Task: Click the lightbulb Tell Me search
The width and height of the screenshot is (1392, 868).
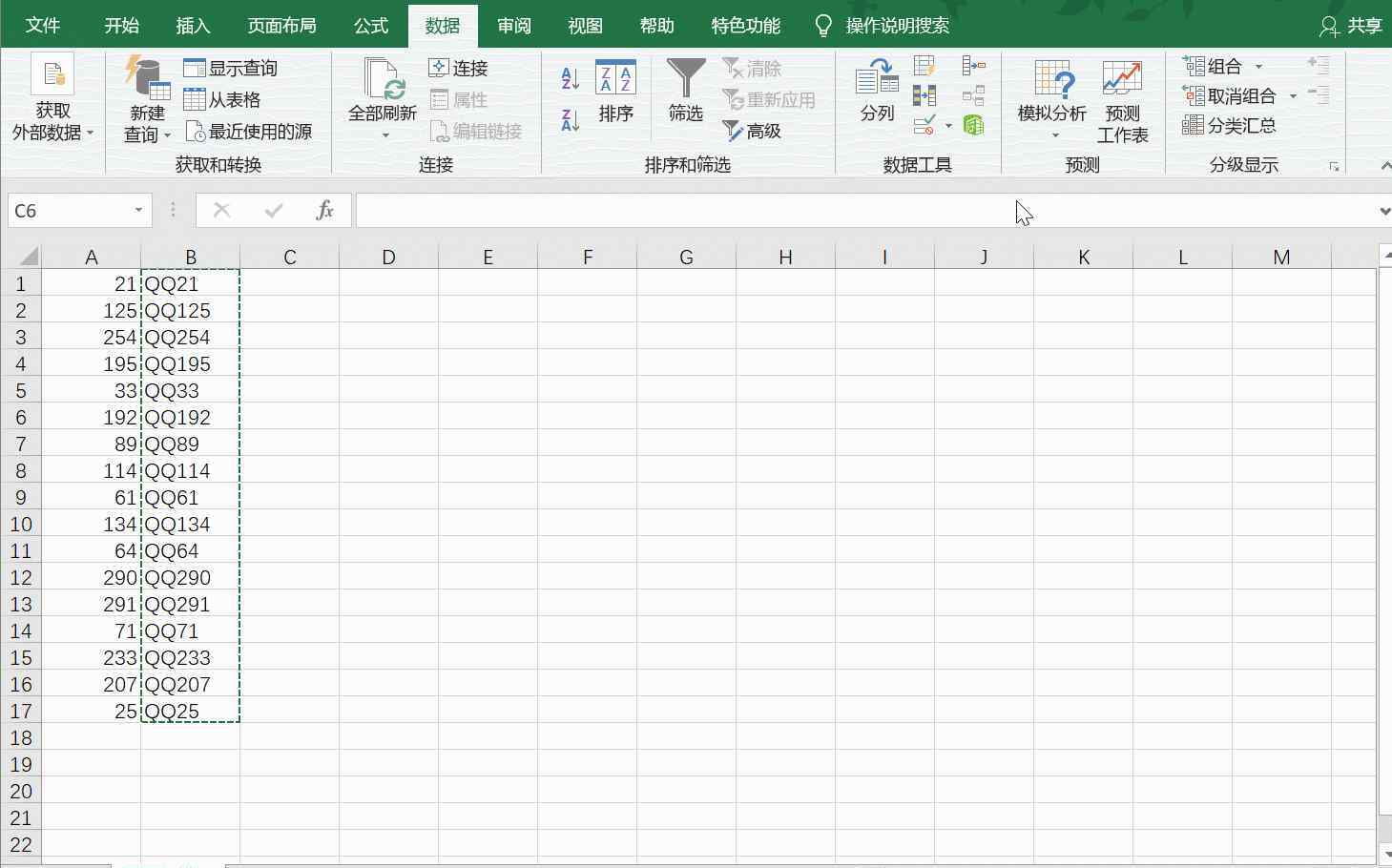Action: coord(823,26)
